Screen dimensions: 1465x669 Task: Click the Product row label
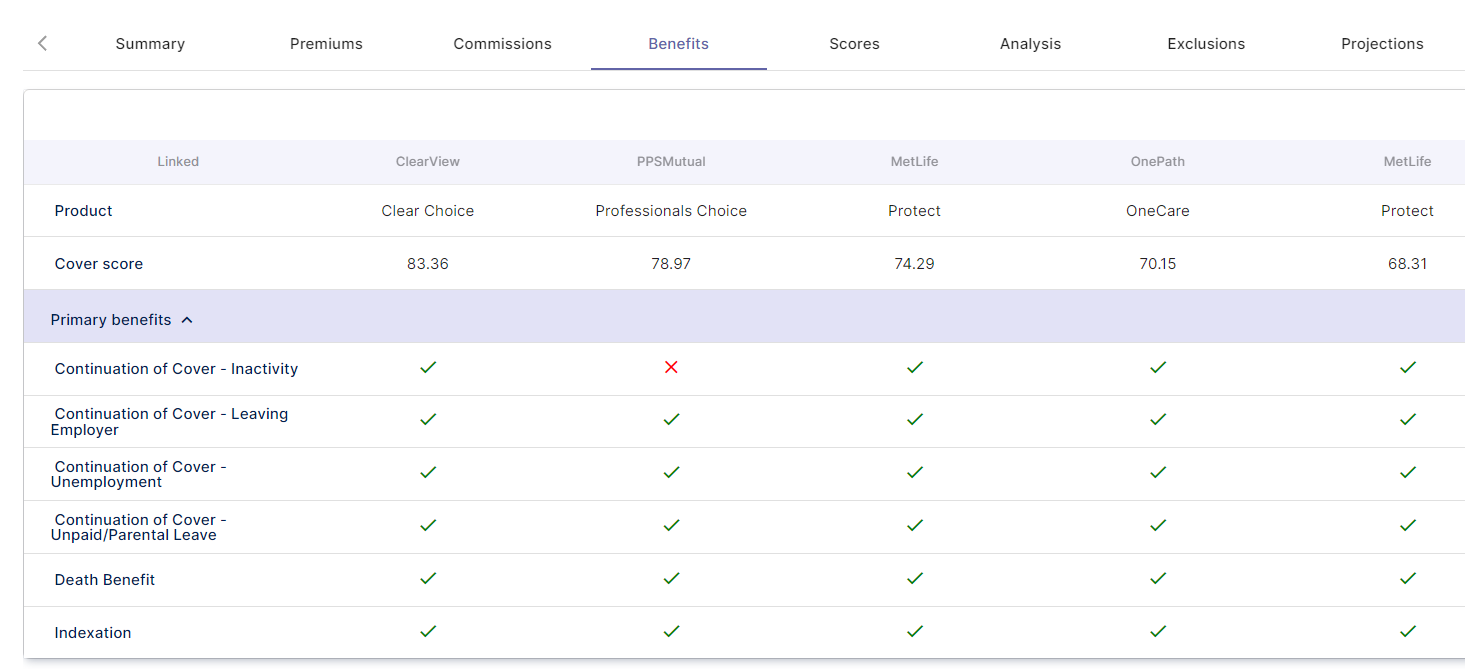[83, 211]
